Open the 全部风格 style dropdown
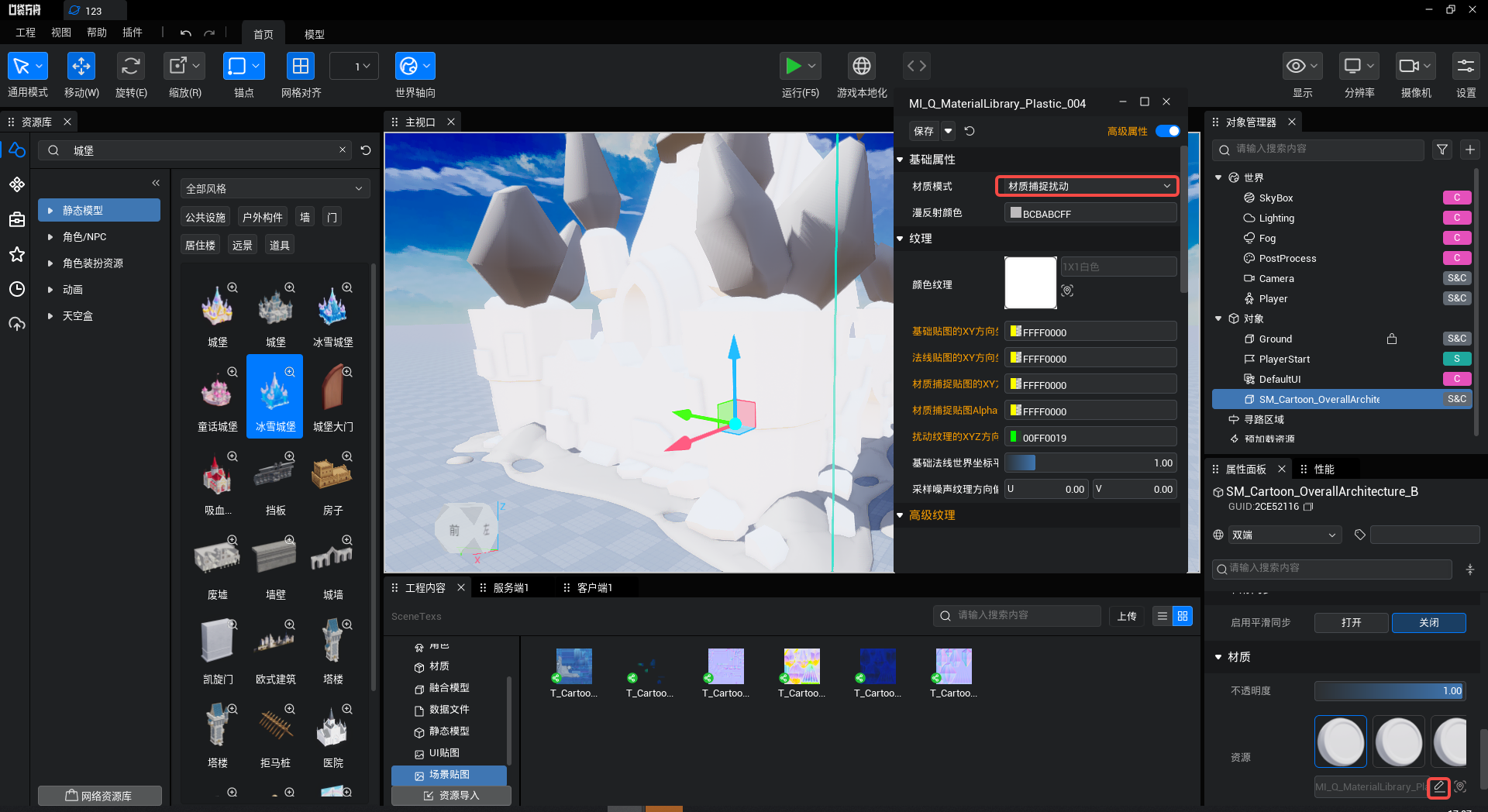 [274, 188]
